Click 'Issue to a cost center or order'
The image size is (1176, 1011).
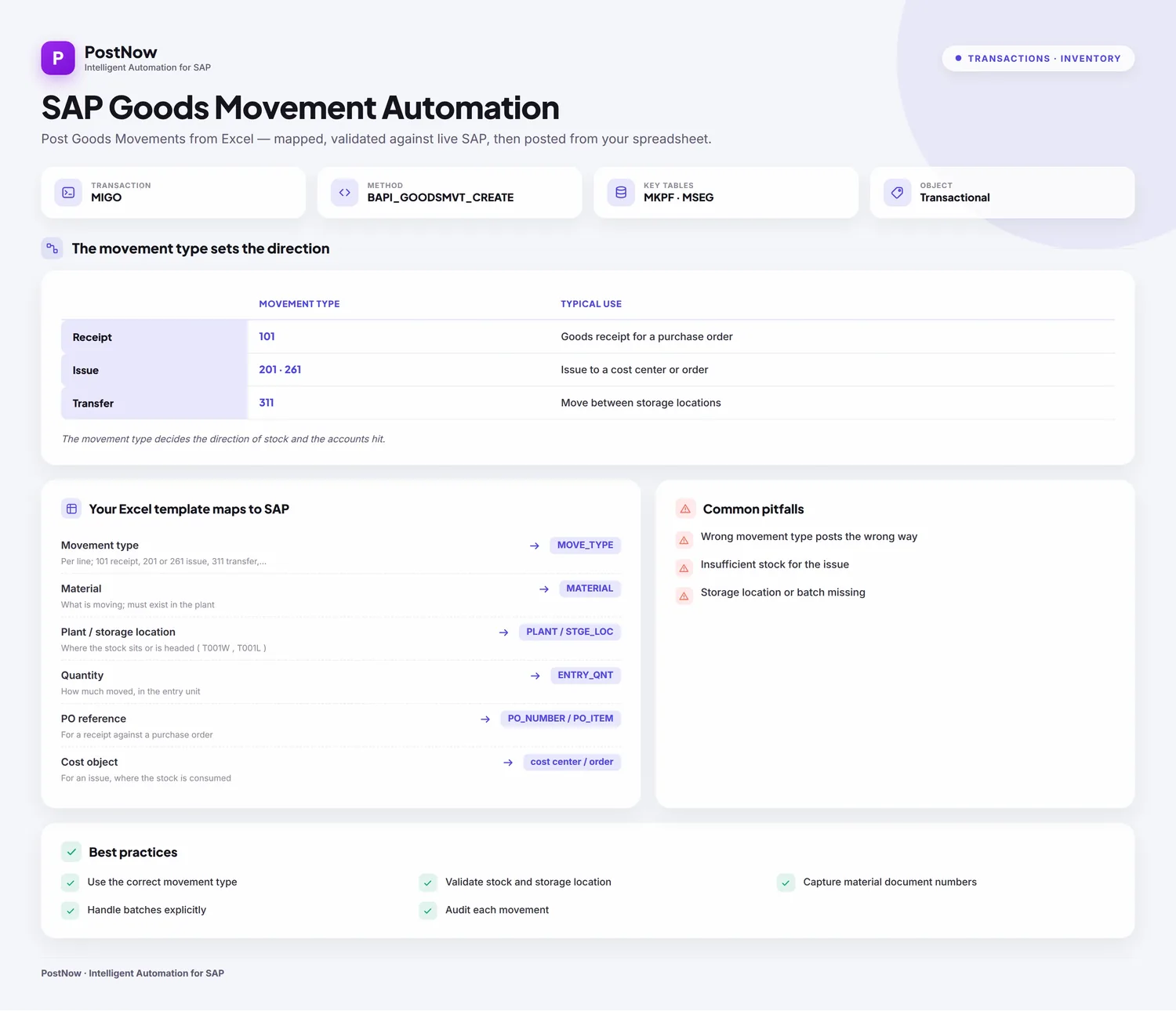(x=634, y=370)
